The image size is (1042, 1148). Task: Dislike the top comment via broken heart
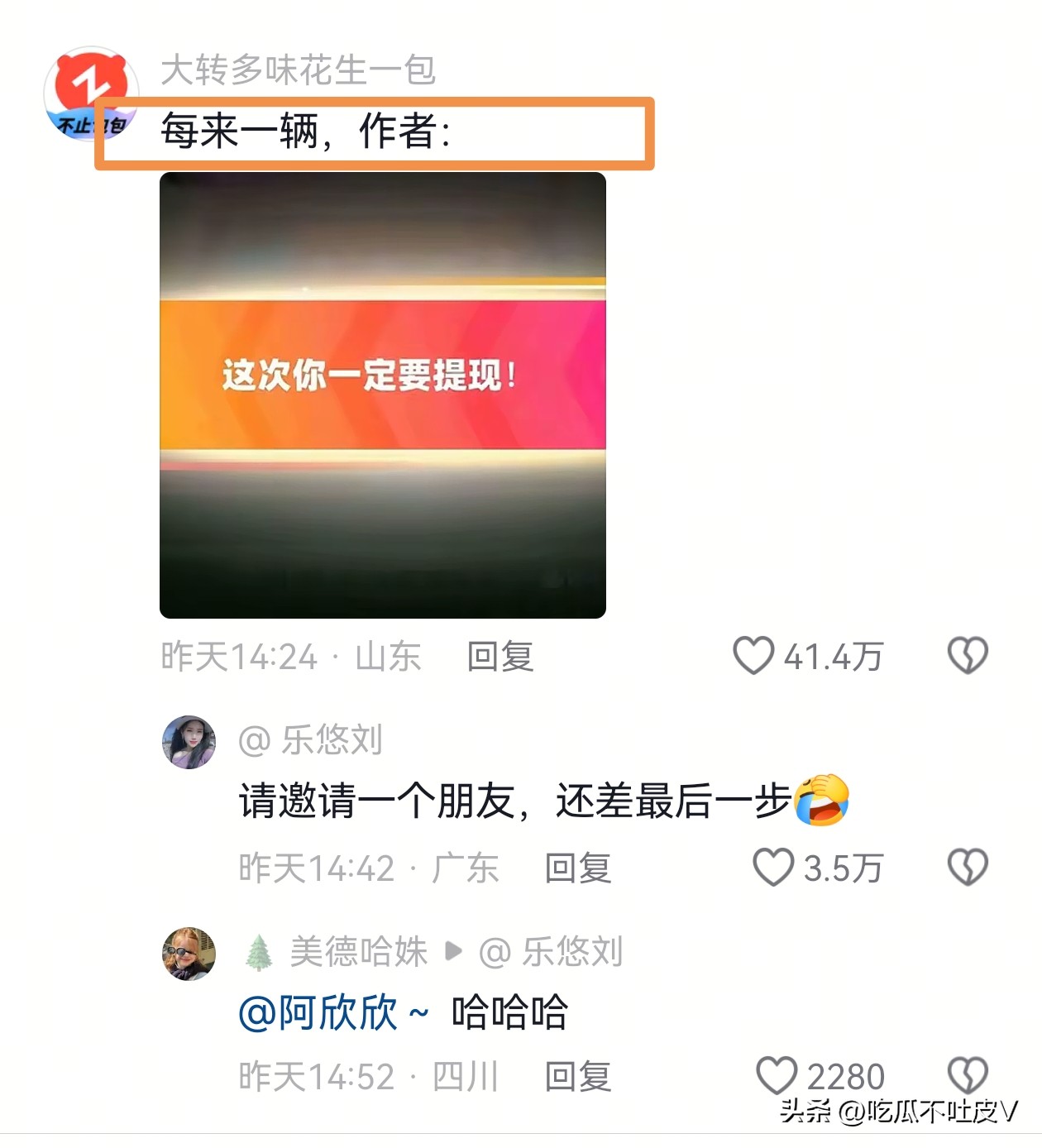968,656
